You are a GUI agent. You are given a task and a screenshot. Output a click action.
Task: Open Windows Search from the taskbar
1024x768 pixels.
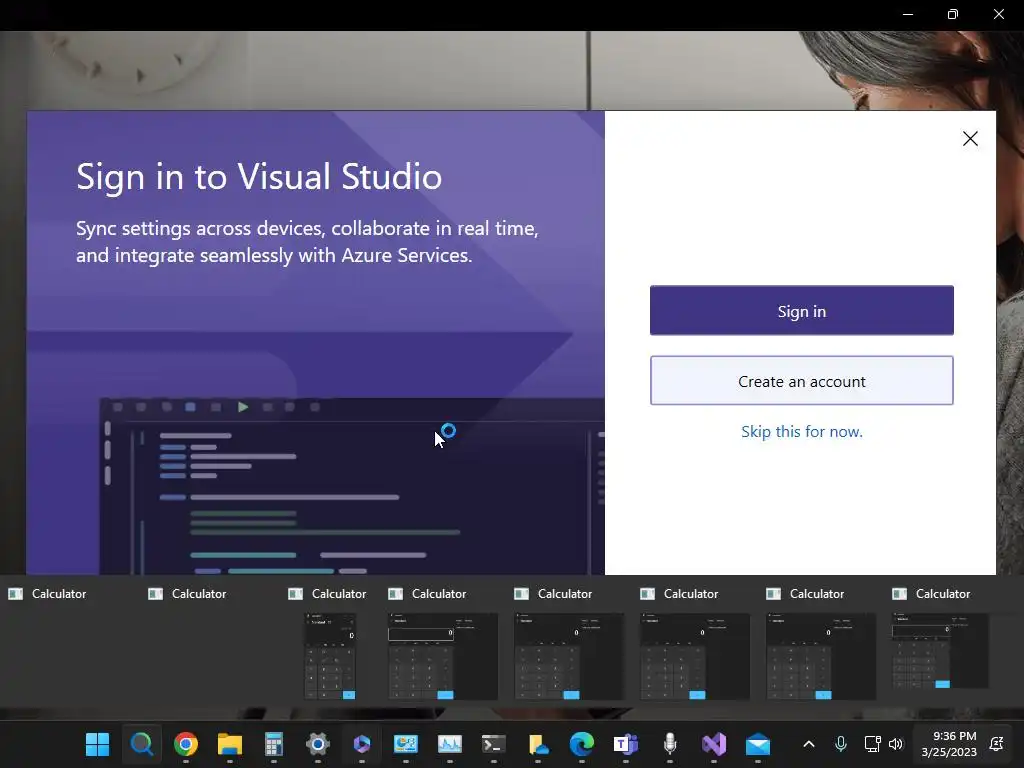(x=142, y=744)
